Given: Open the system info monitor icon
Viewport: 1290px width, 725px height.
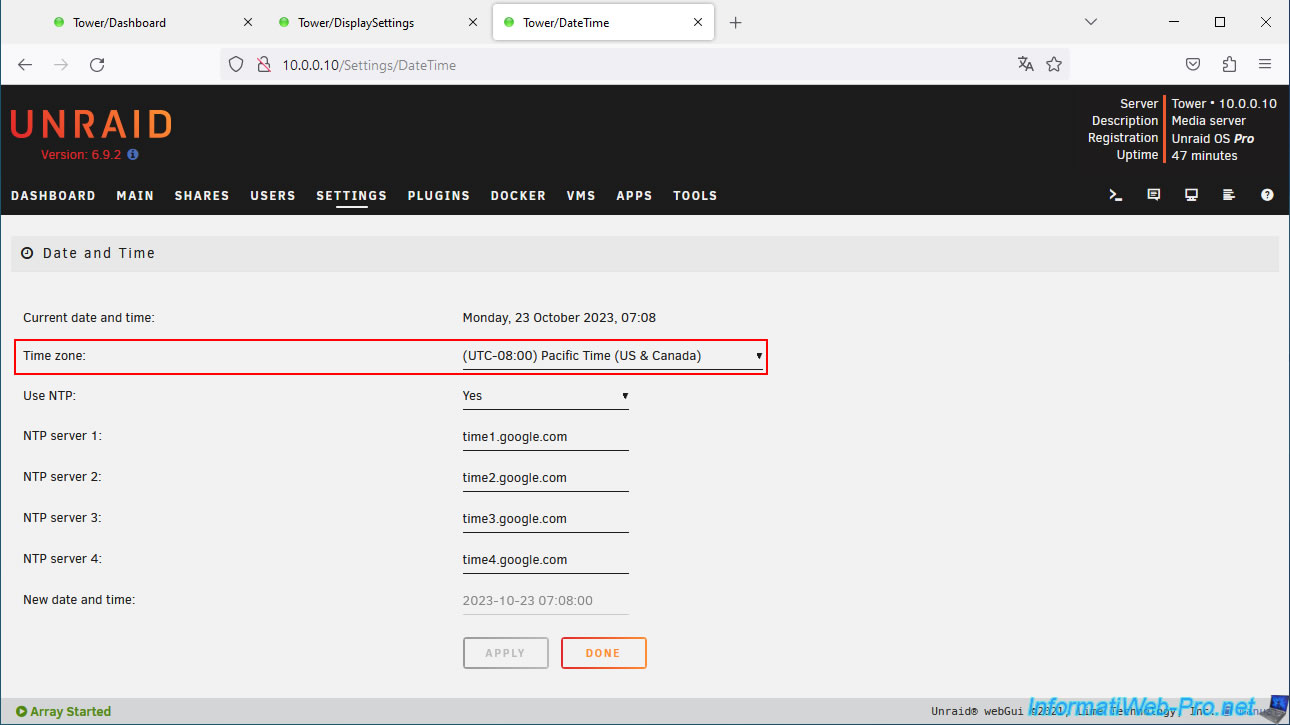Looking at the screenshot, I should 1191,195.
